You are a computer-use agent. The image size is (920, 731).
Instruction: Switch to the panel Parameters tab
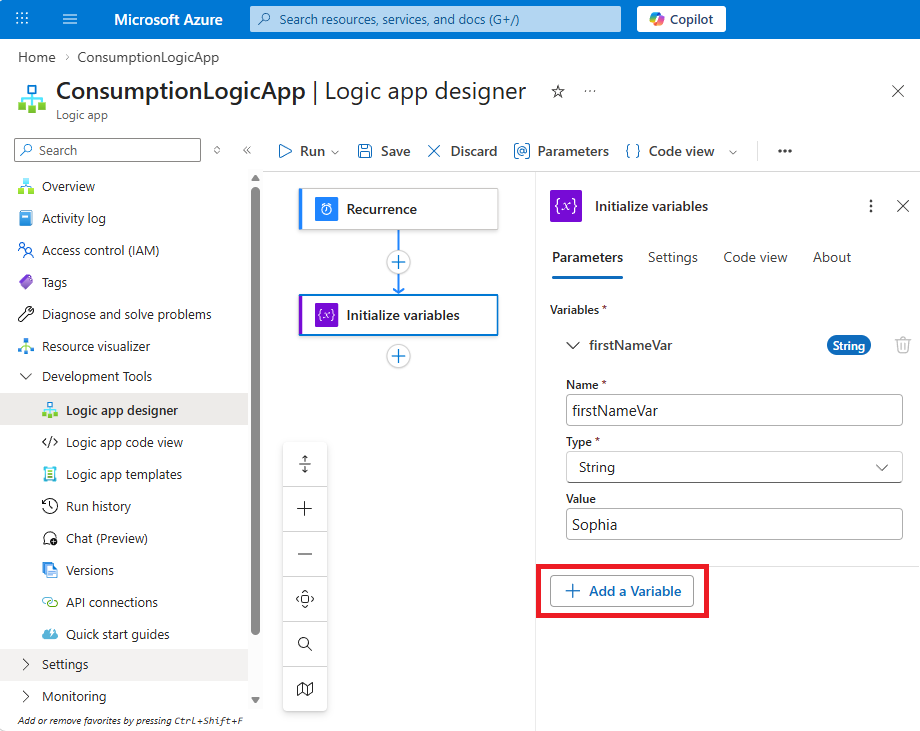(x=587, y=258)
